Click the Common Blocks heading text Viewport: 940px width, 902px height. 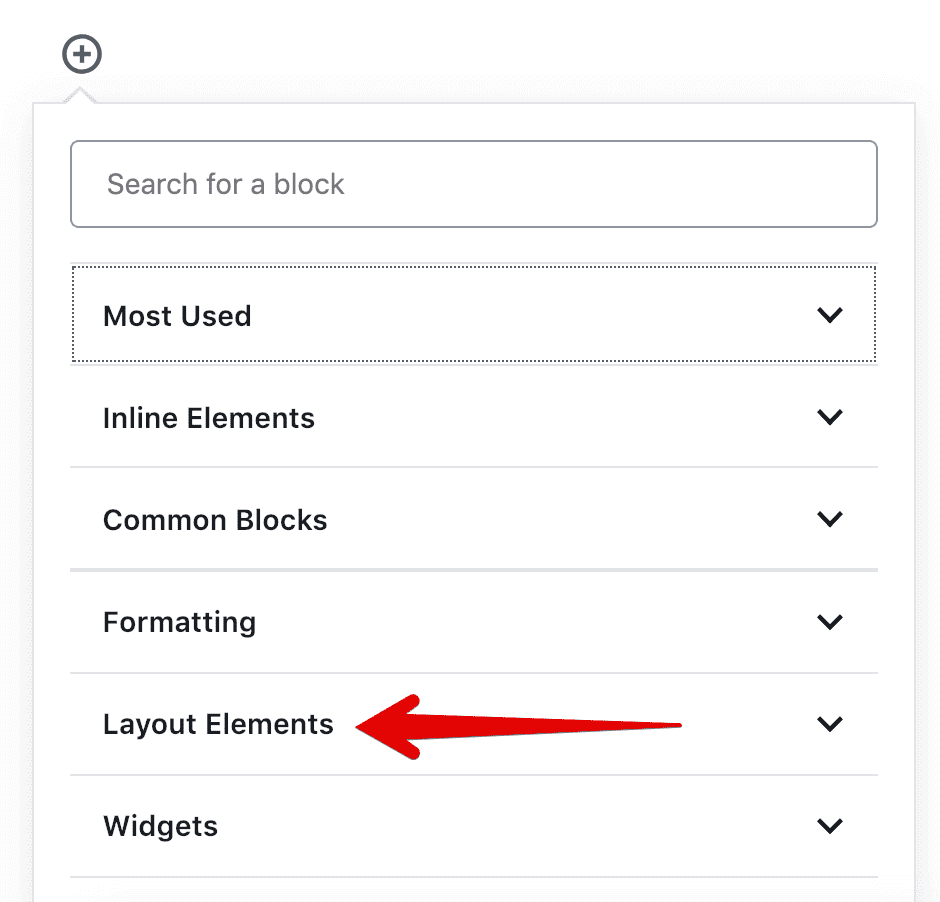(215, 520)
